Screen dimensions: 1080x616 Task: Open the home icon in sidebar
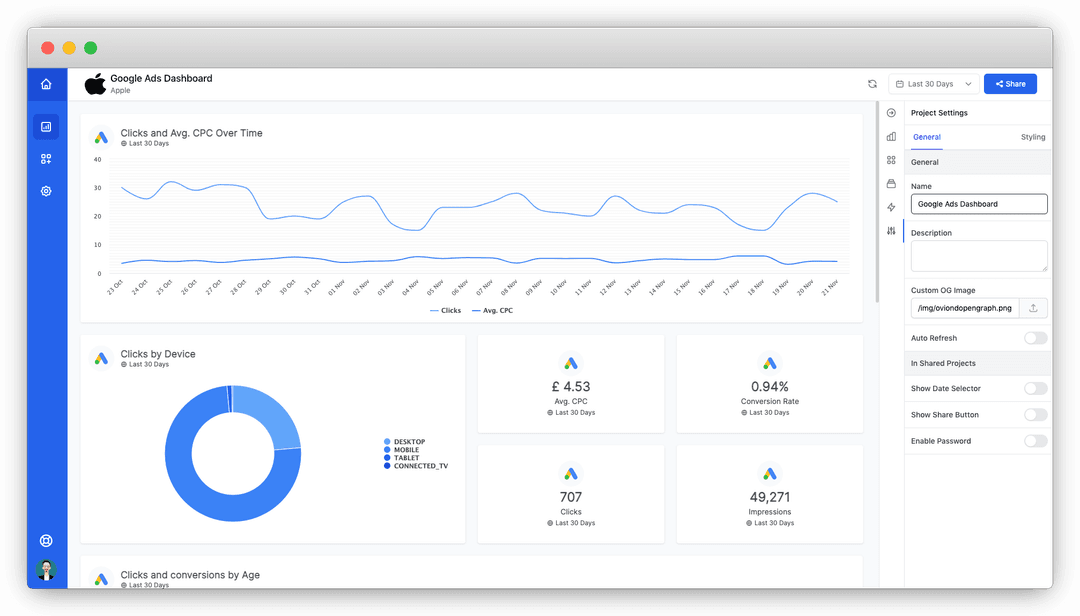coord(46,84)
